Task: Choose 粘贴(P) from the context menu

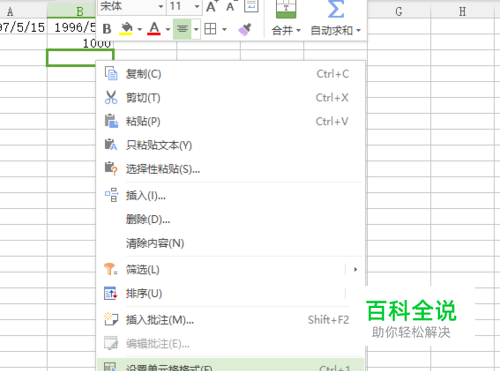Action: tap(231, 121)
